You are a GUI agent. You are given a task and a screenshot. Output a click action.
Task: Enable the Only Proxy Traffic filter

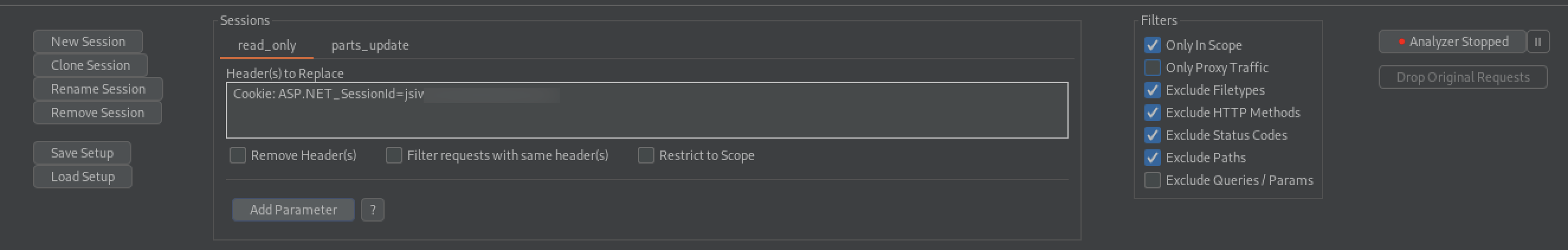(1152, 68)
